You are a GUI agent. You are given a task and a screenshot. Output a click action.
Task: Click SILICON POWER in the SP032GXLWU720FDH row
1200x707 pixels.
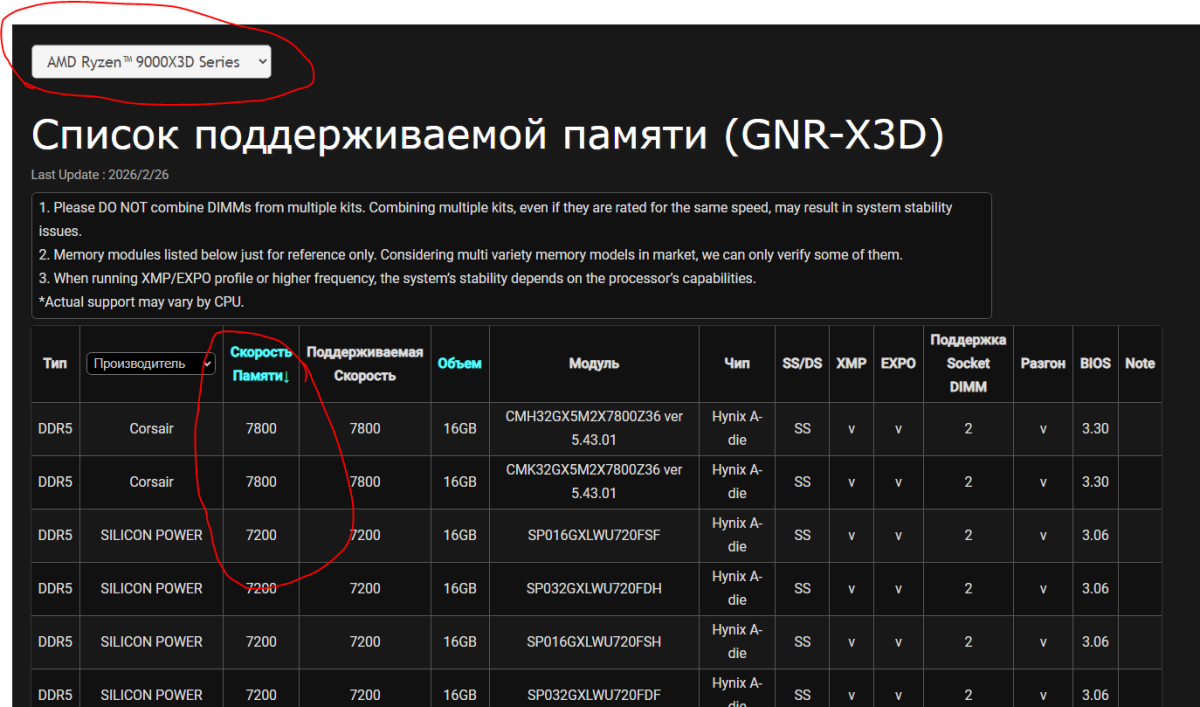tap(152, 588)
